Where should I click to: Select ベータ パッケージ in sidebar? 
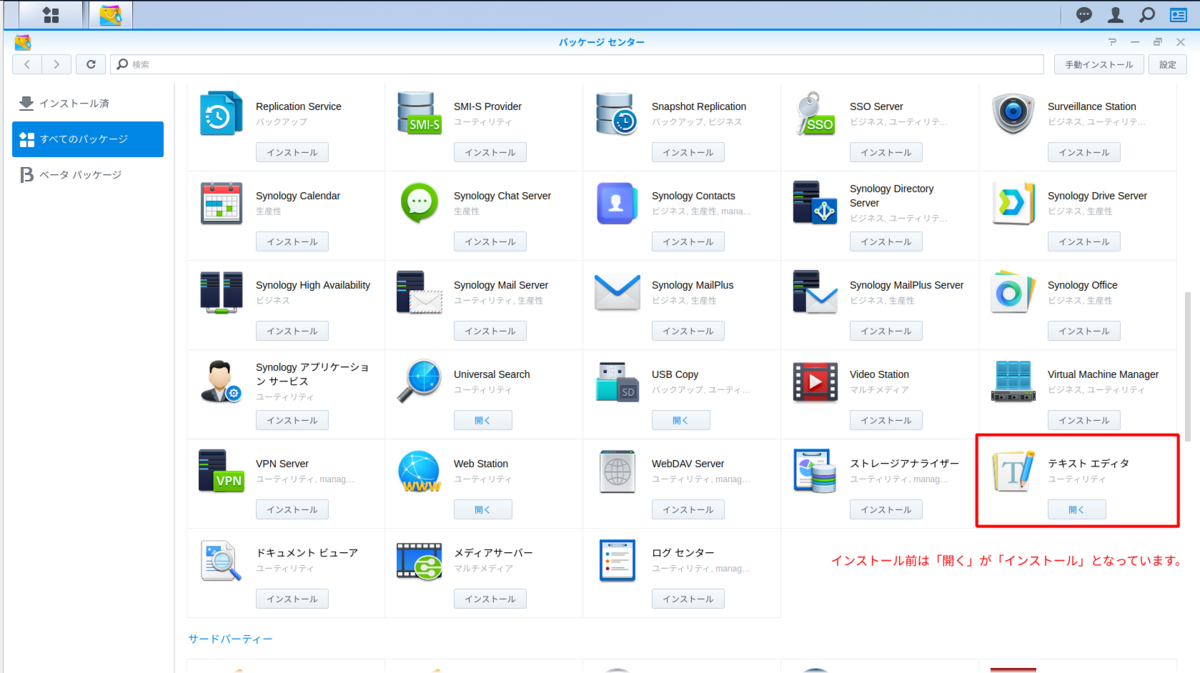click(x=88, y=175)
